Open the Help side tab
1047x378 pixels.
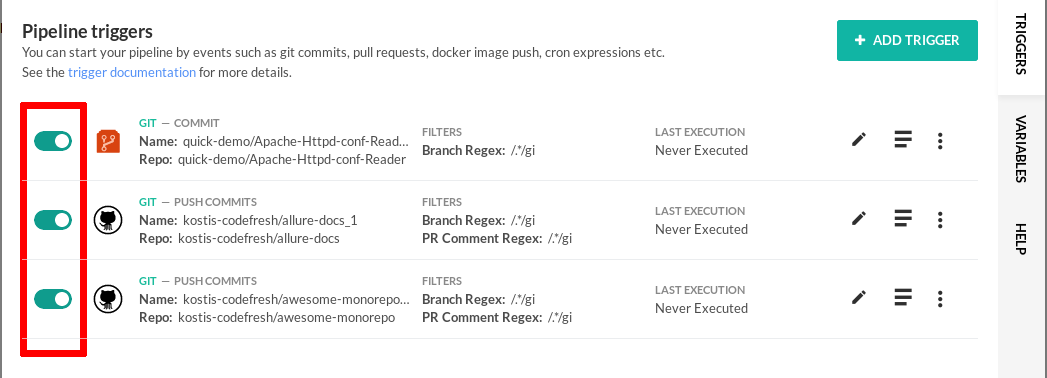pos(1020,237)
